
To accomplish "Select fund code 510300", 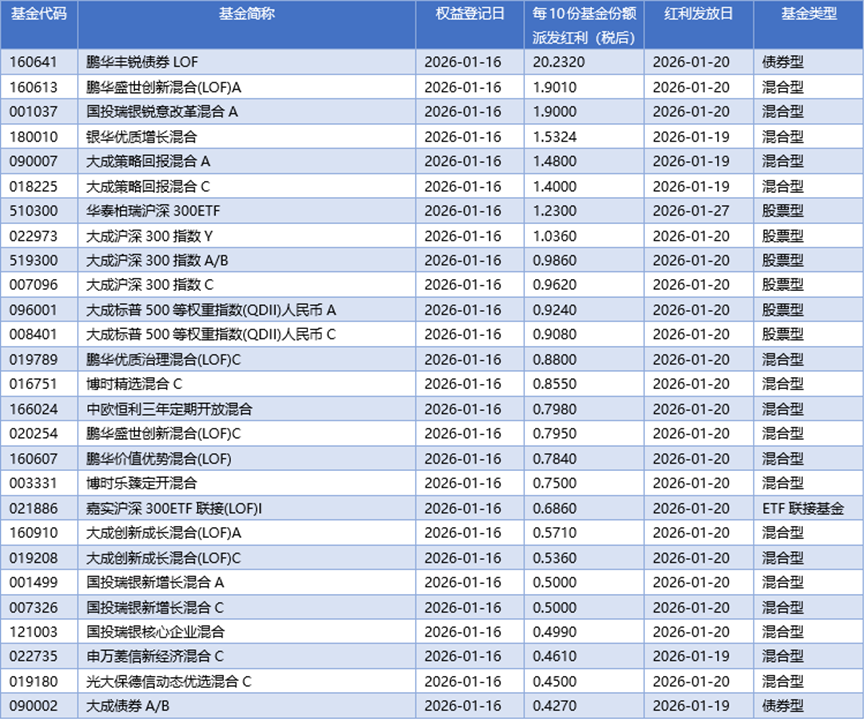I will tap(40, 211).
